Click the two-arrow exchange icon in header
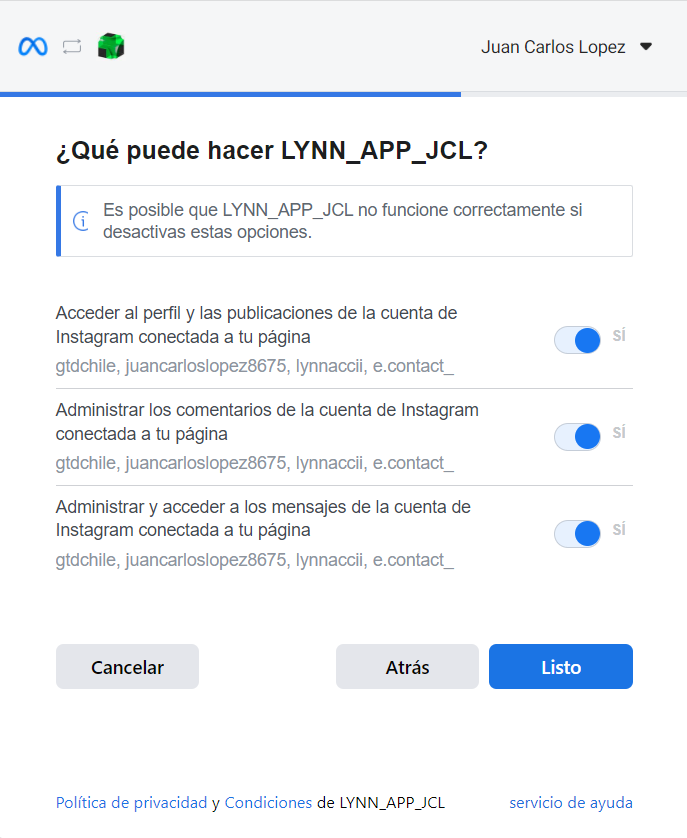 [x=71, y=47]
